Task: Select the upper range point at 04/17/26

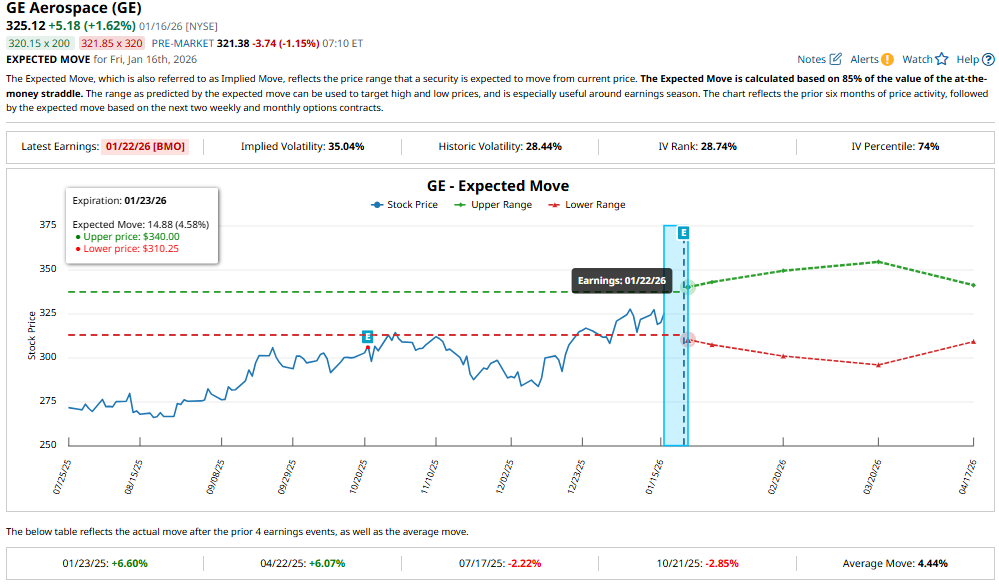Action: pos(973,285)
